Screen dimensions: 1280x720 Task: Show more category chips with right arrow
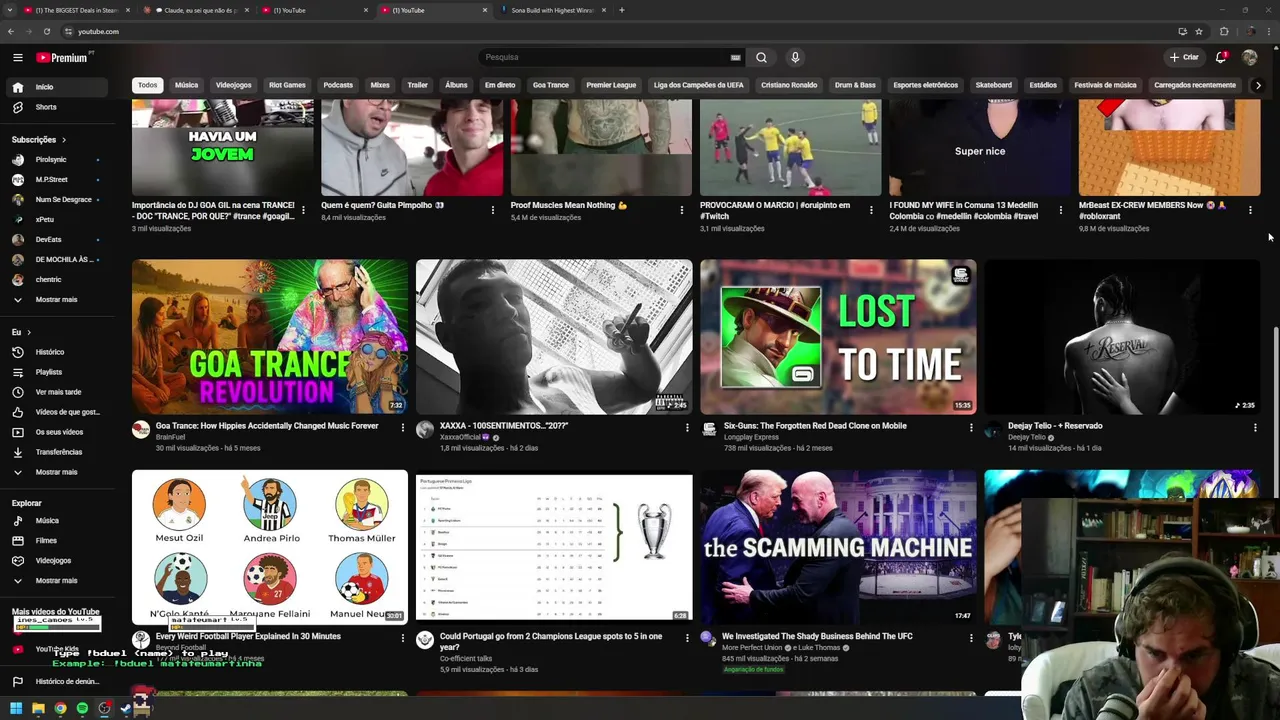coord(1258,85)
